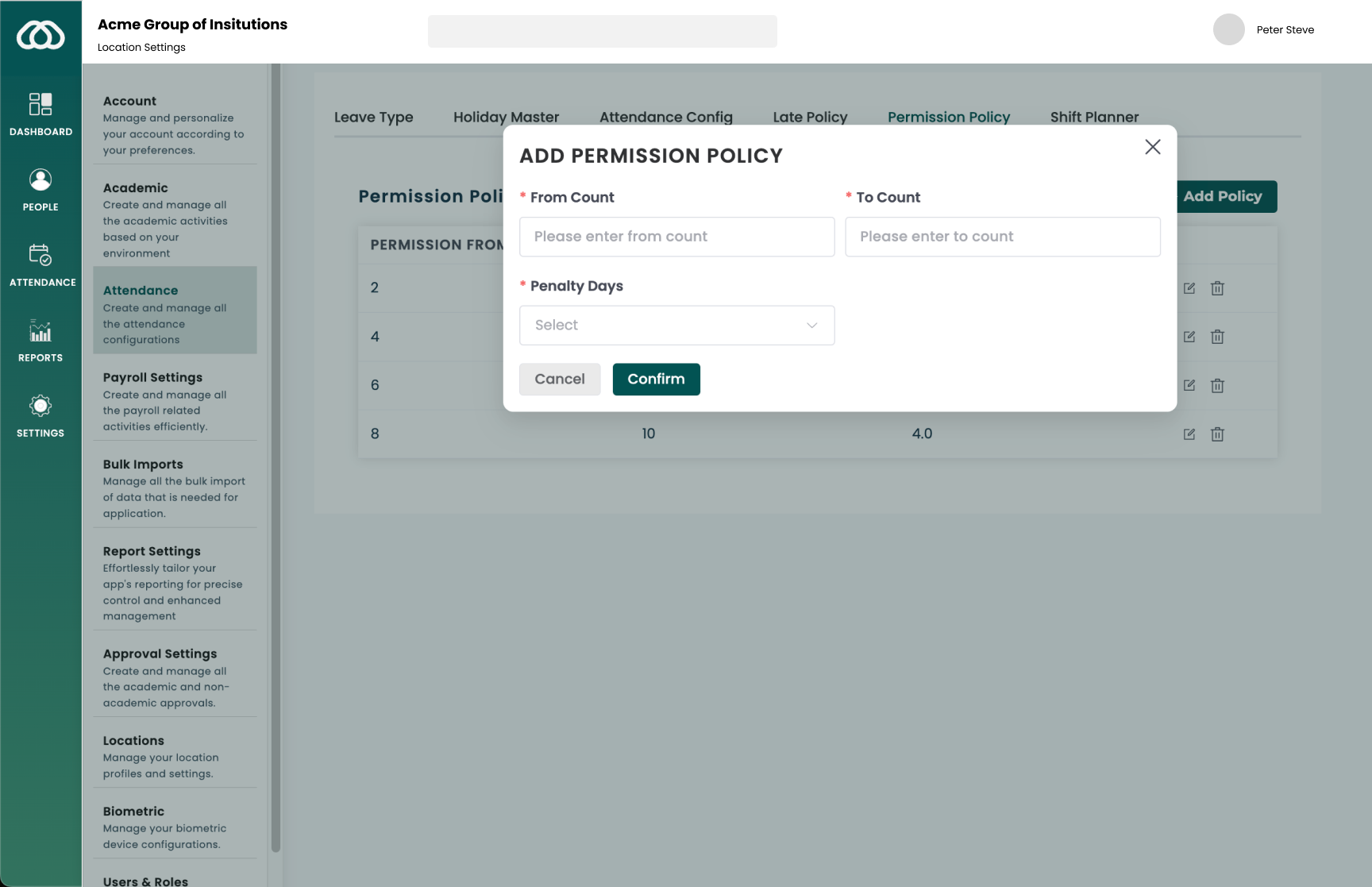Screen dimensions: 1372x887
Task: Open the Reports chart icon
Action: (x=40, y=331)
